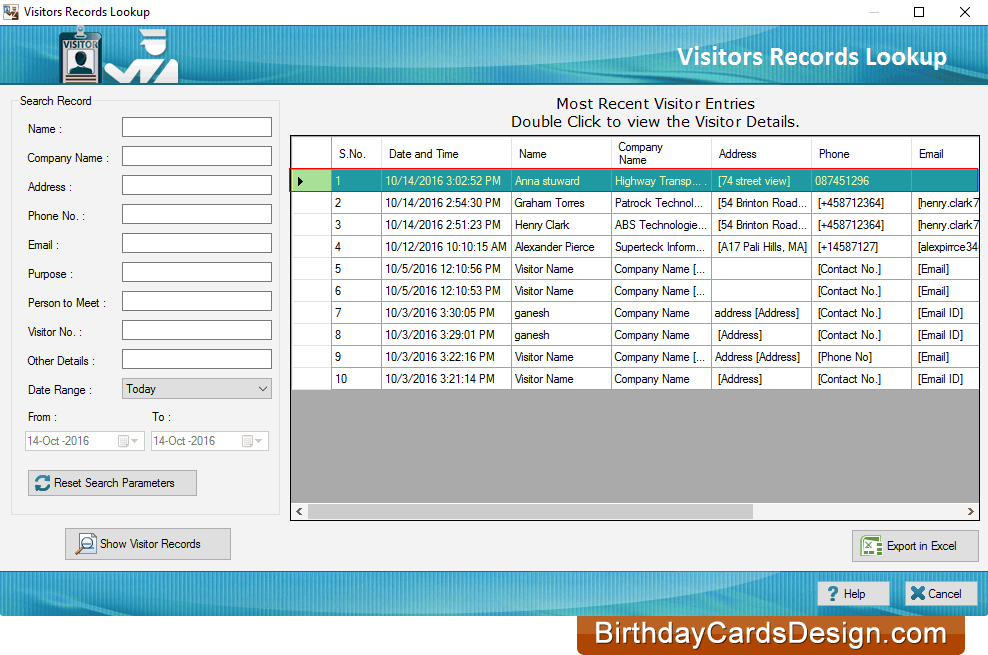Click the security guard icon in header

[142, 57]
